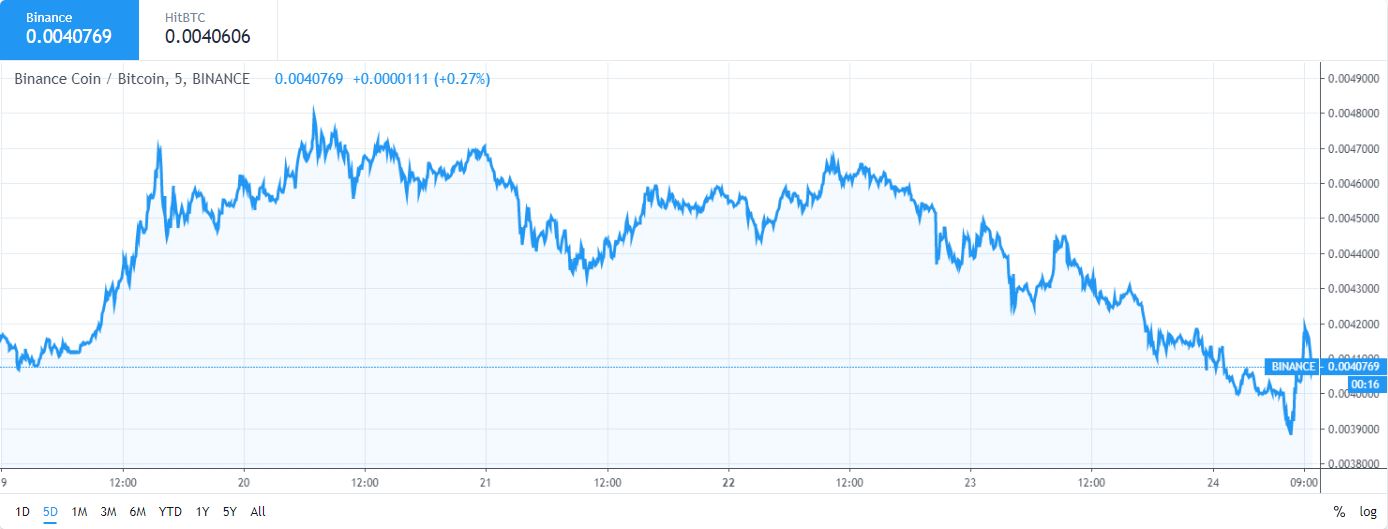This screenshot has height=529, width=1388.
Task: Set chart range to 1M
Action: [x=79, y=512]
